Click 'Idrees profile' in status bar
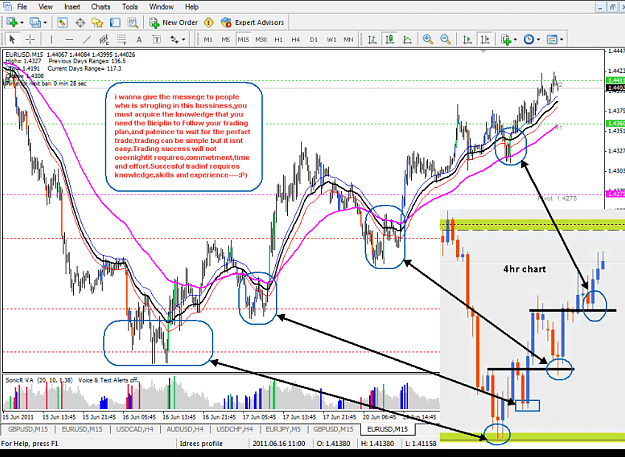Screen dimensions: 625x457 click(x=201, y=443)
